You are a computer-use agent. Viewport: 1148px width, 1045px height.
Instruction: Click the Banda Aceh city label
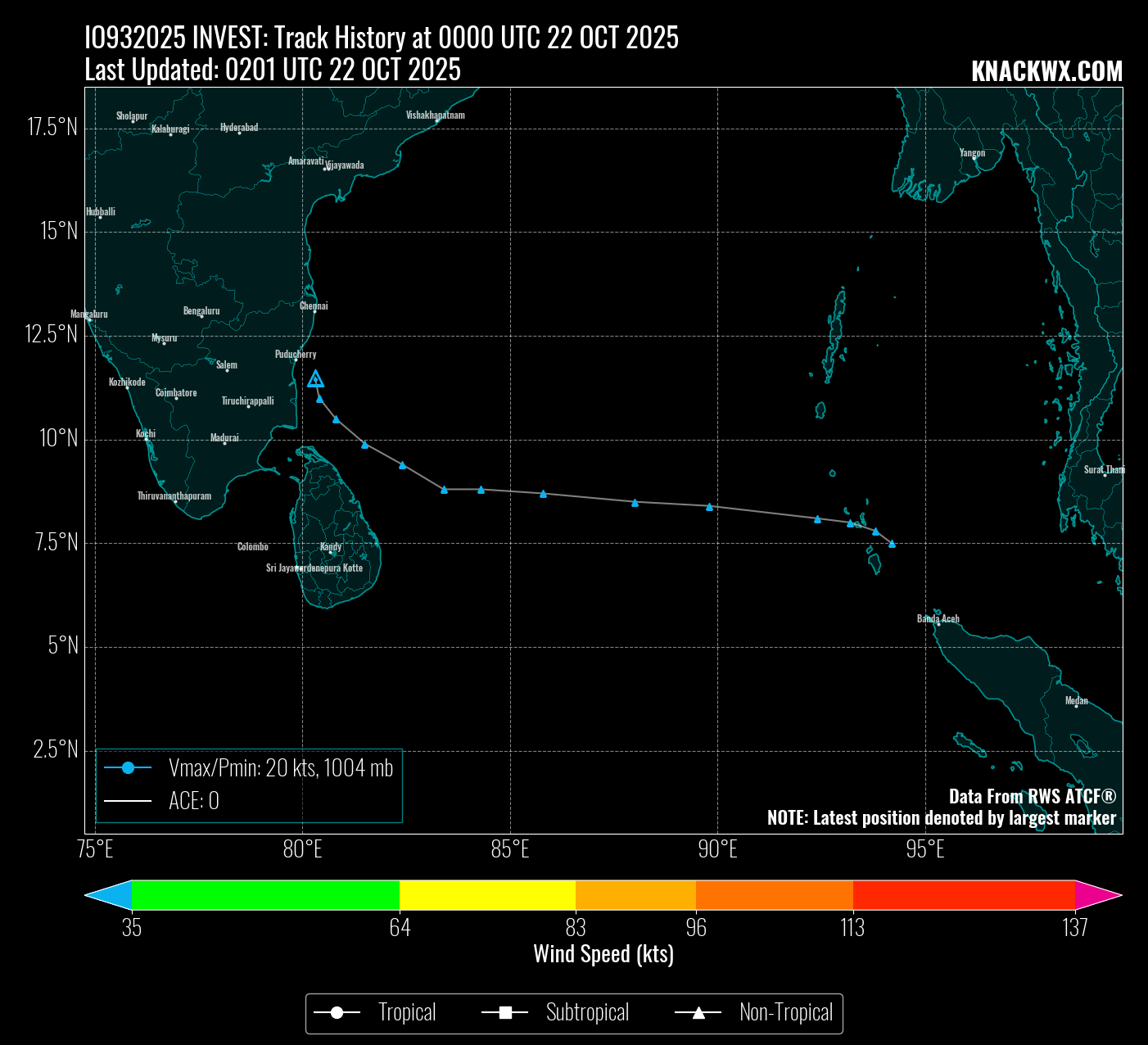tap(938, 619)
